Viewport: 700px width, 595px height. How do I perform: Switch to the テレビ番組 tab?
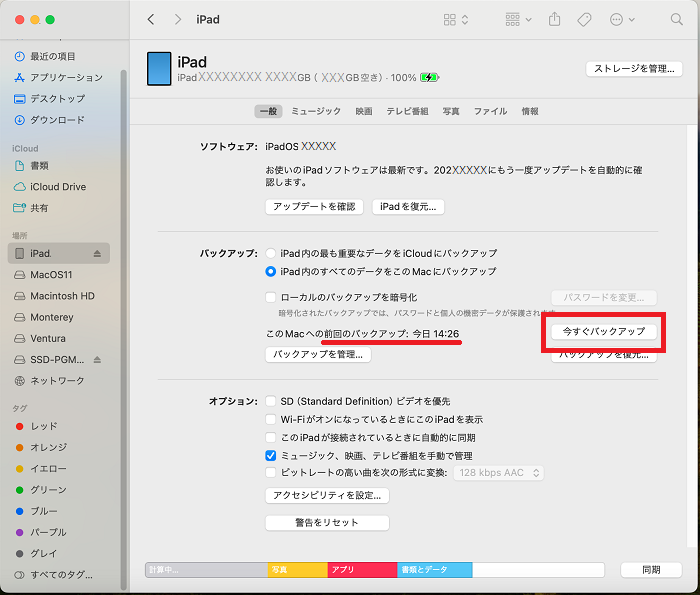[x=407, y=111]
